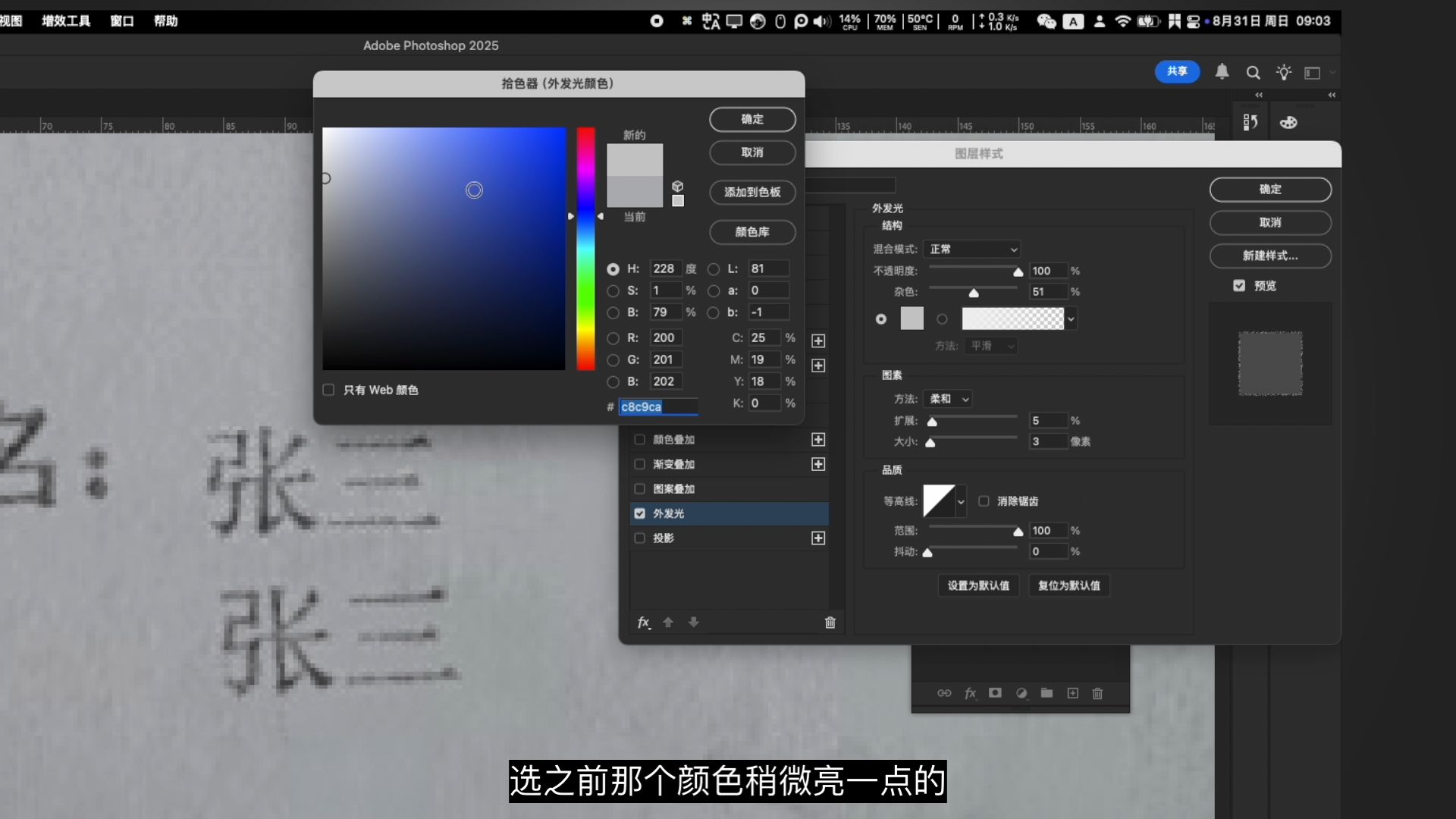Image resolution: width=1456 pixels, height=819 pixels.
Task: Click the new group folder icon
Action: tap(1046, 693)
